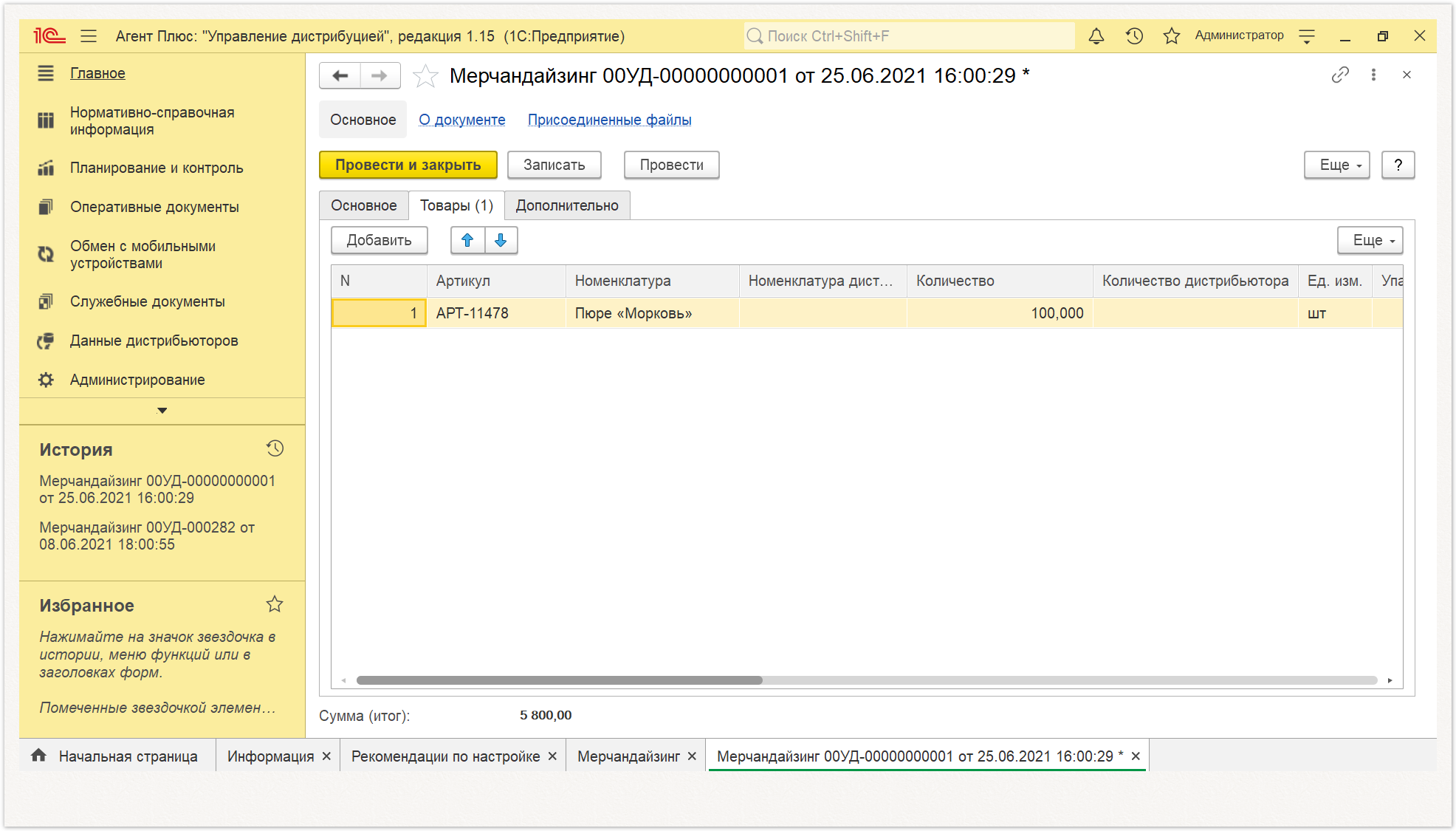Viewport: 1456px width, 831px height.
Task: Select the row number cell 1
Action: tap(379, 313)
